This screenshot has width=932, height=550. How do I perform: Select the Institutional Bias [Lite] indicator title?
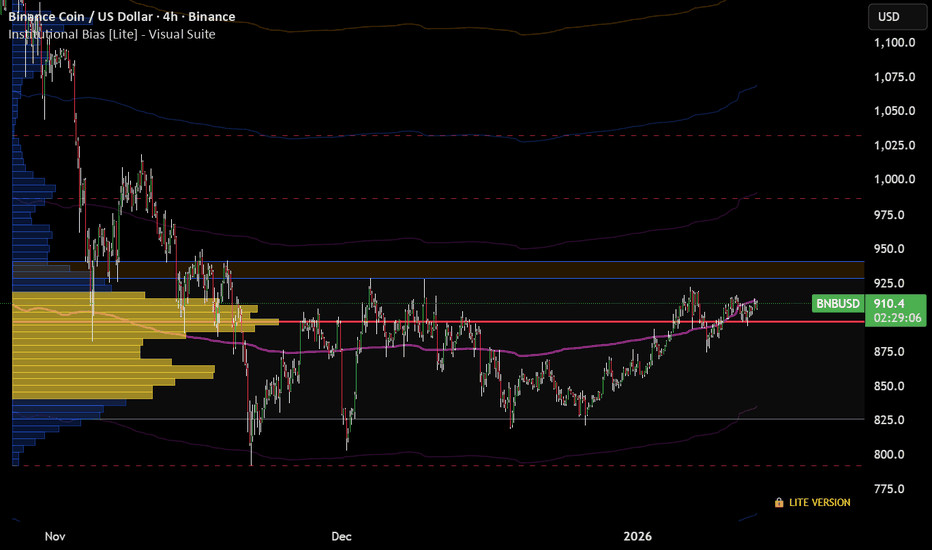(112, 34)
